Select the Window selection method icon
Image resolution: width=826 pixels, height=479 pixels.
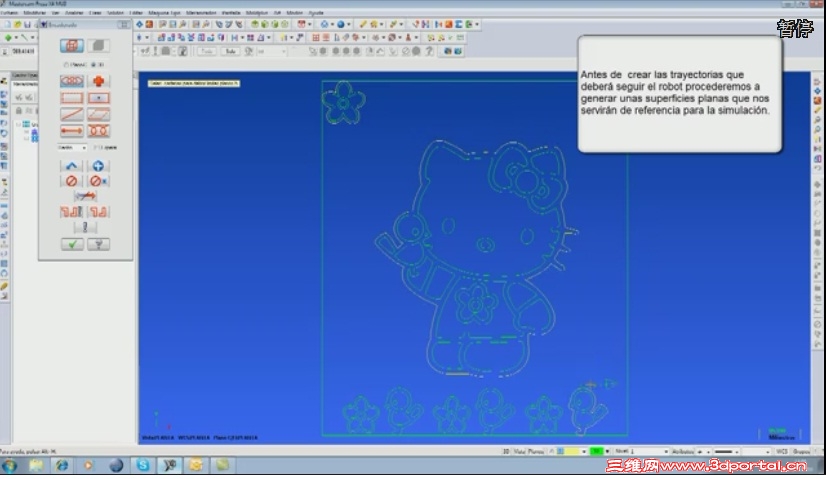72,98
